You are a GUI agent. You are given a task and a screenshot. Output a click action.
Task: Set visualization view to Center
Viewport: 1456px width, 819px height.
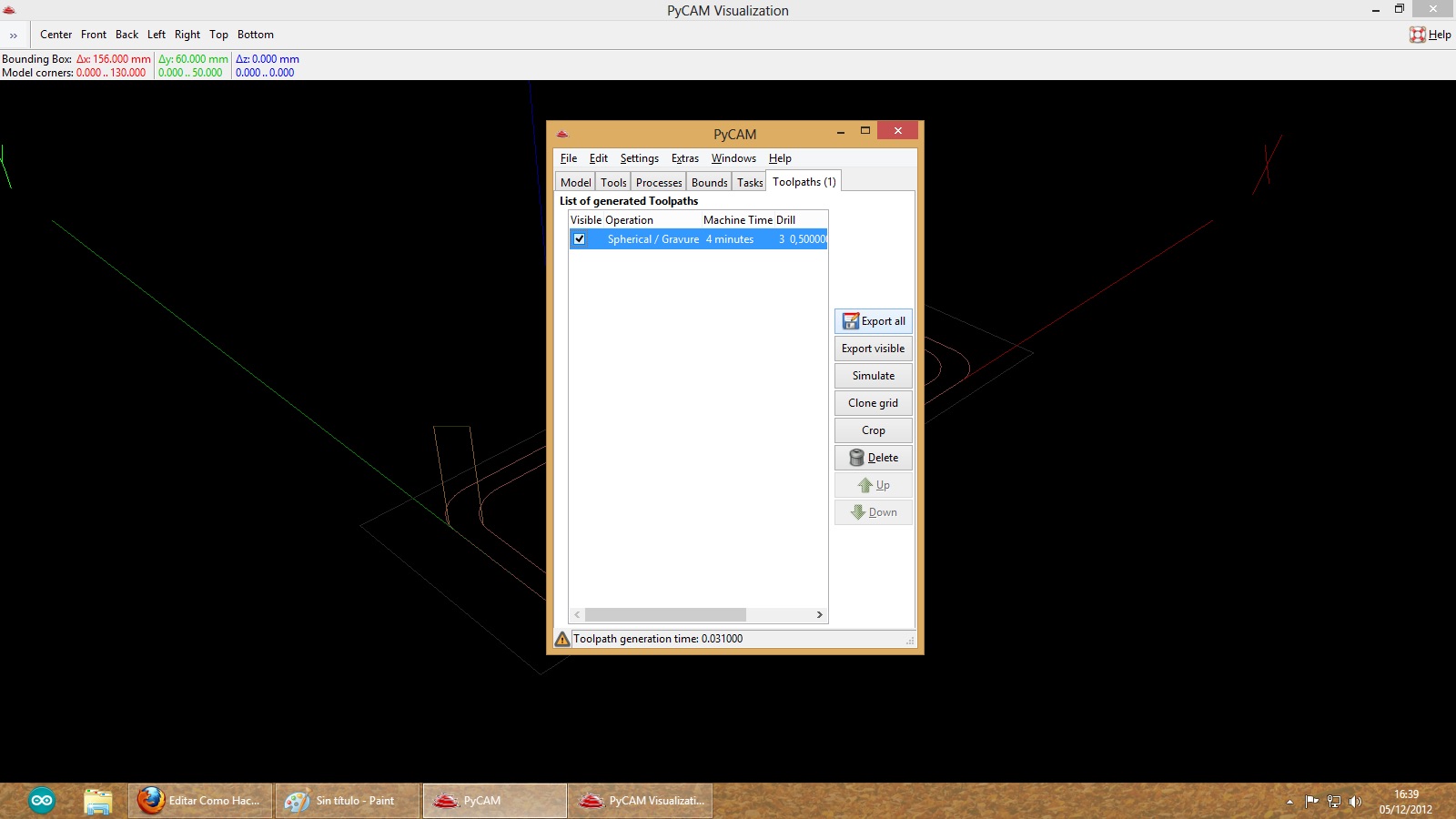pyautogui.click(x=56, y=35)
